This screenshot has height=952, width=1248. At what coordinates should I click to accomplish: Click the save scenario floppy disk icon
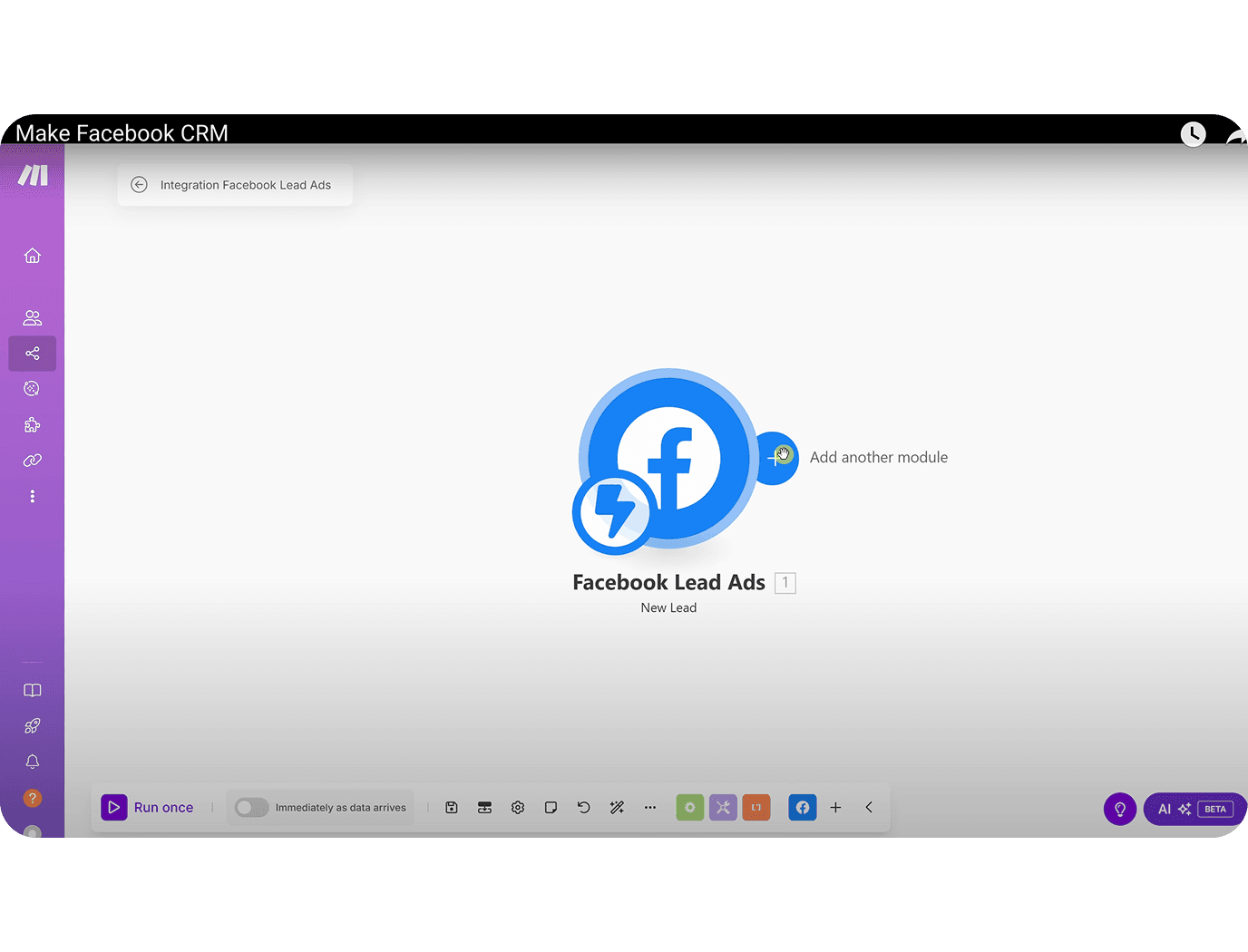point(452,808)
